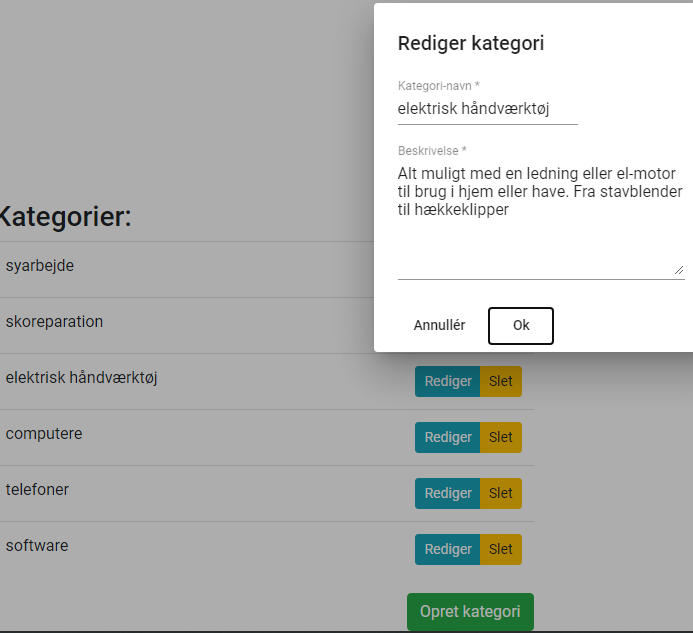The width and height of the screenshot is (693, 633).
Task: Grab the textarea resize handle
Action: tap(679, 270)
